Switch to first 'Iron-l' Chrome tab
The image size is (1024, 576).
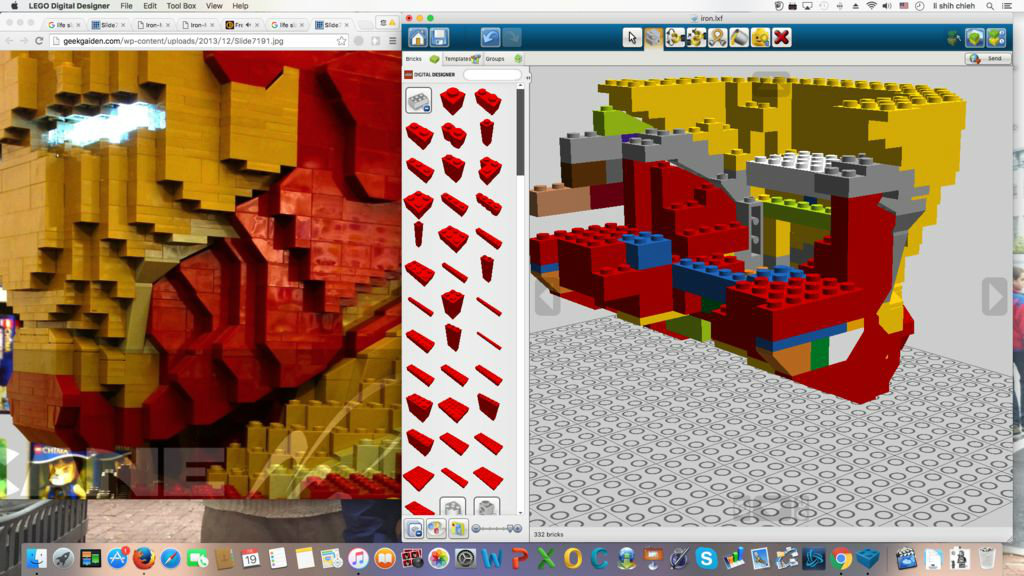153,25
